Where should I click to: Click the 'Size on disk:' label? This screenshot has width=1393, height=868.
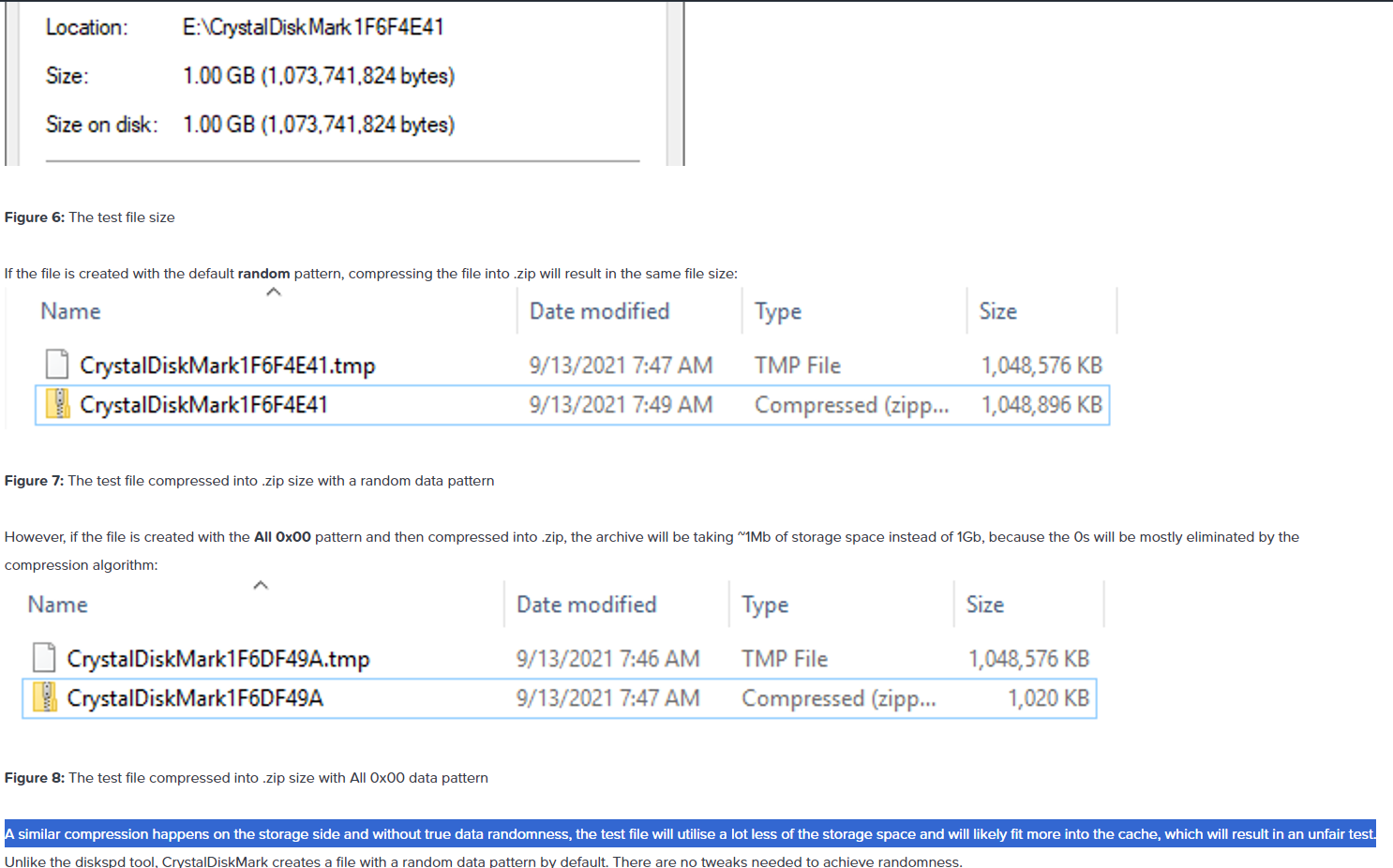click(102, 125)
